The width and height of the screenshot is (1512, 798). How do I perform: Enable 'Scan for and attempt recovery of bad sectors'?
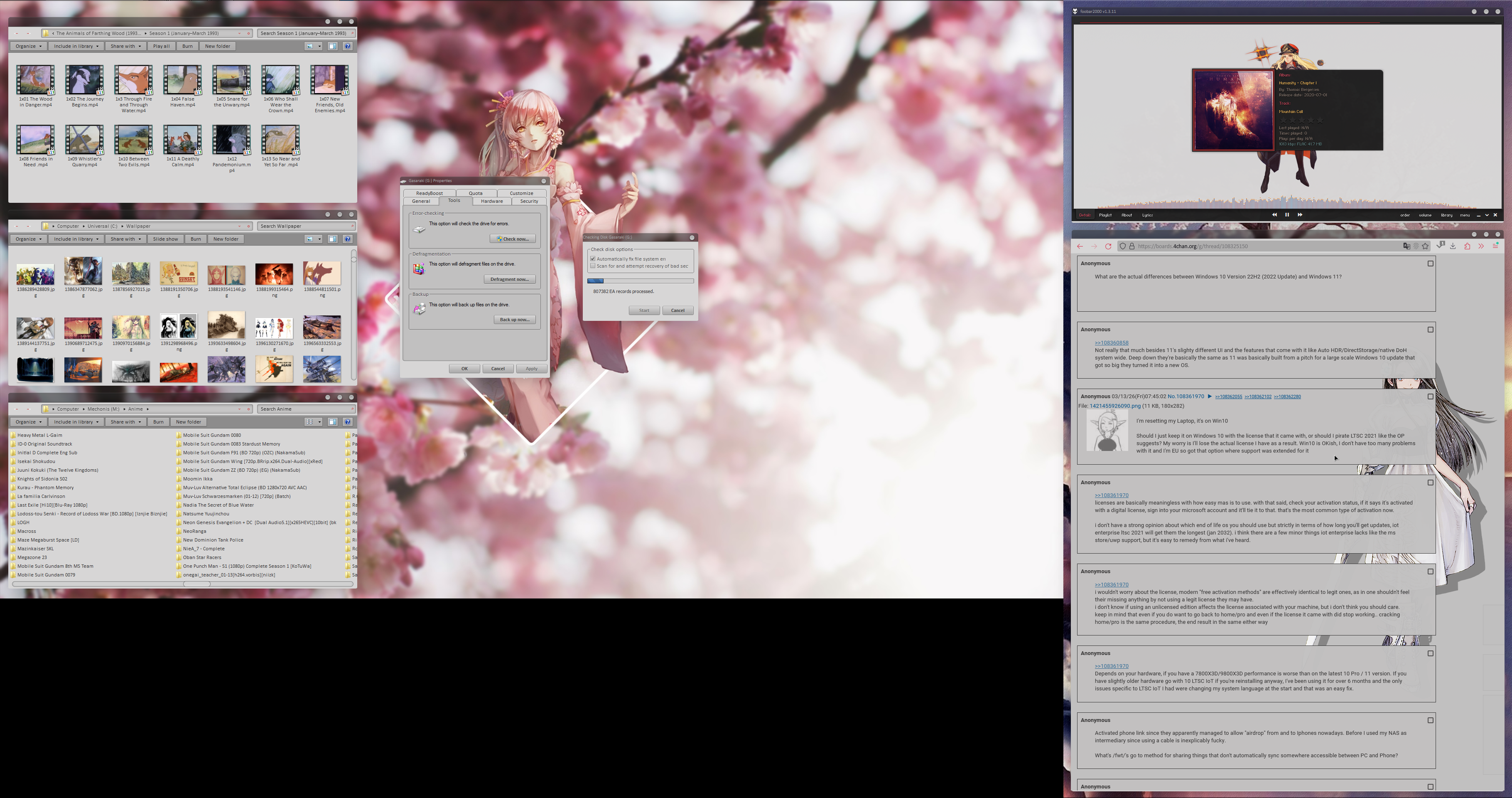(593, 266)
